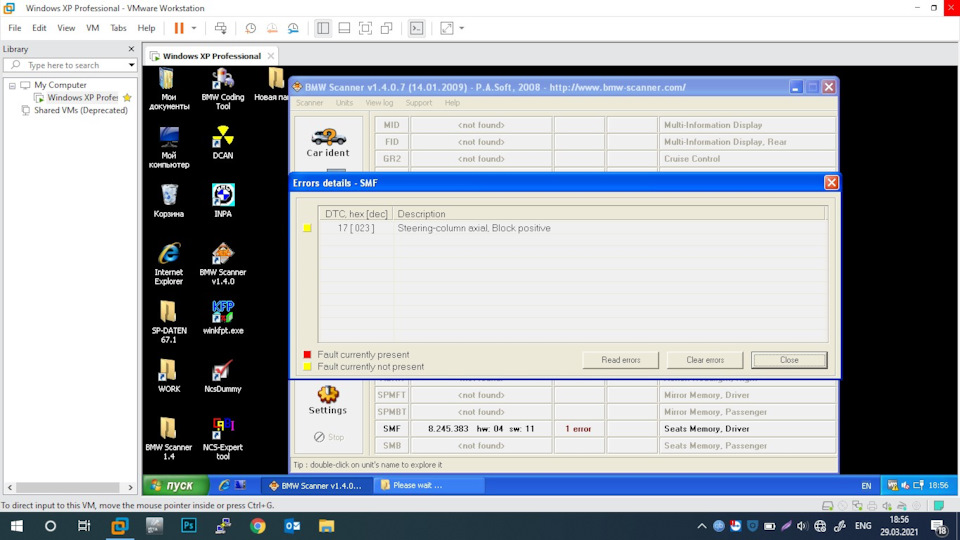Open My Documents (Мои документы) desktop icon
This screenshot has width=960, height=540.
[168, 89]
